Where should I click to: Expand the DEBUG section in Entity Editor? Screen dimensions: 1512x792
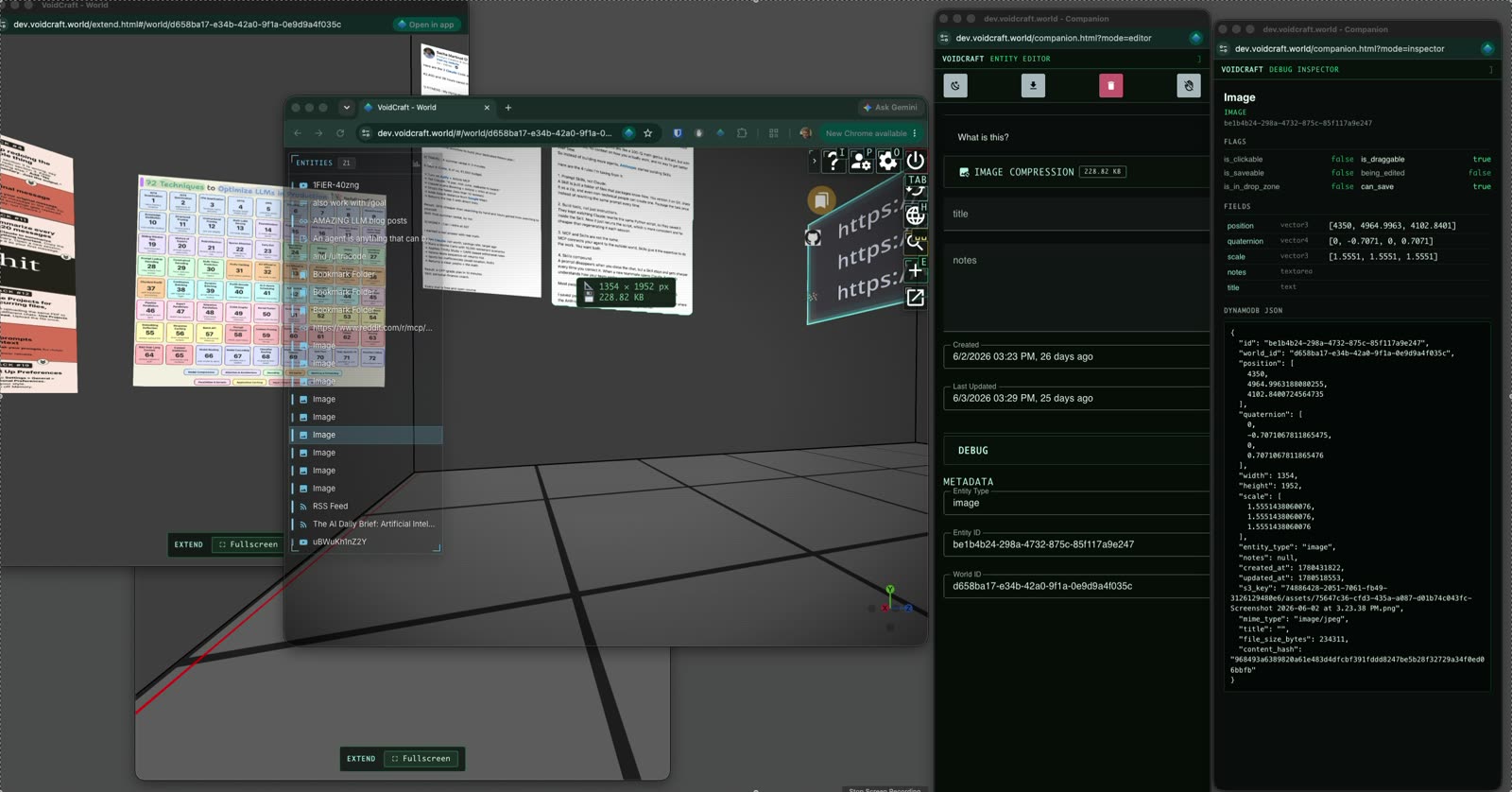click(x=1076, y=451)
